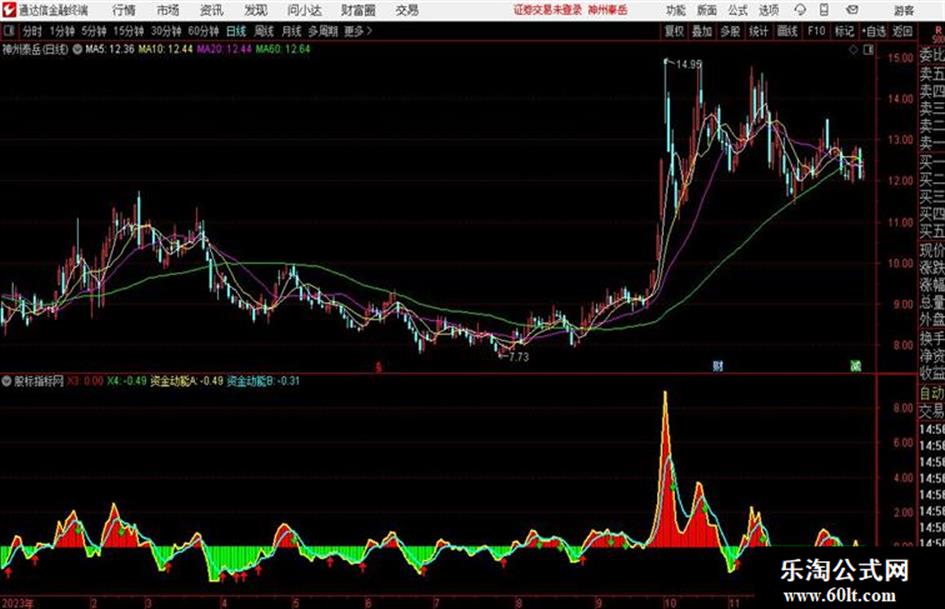Click 证券交易未登录 login link
This screenshot has width=945, height=609.
coord(547,10)
